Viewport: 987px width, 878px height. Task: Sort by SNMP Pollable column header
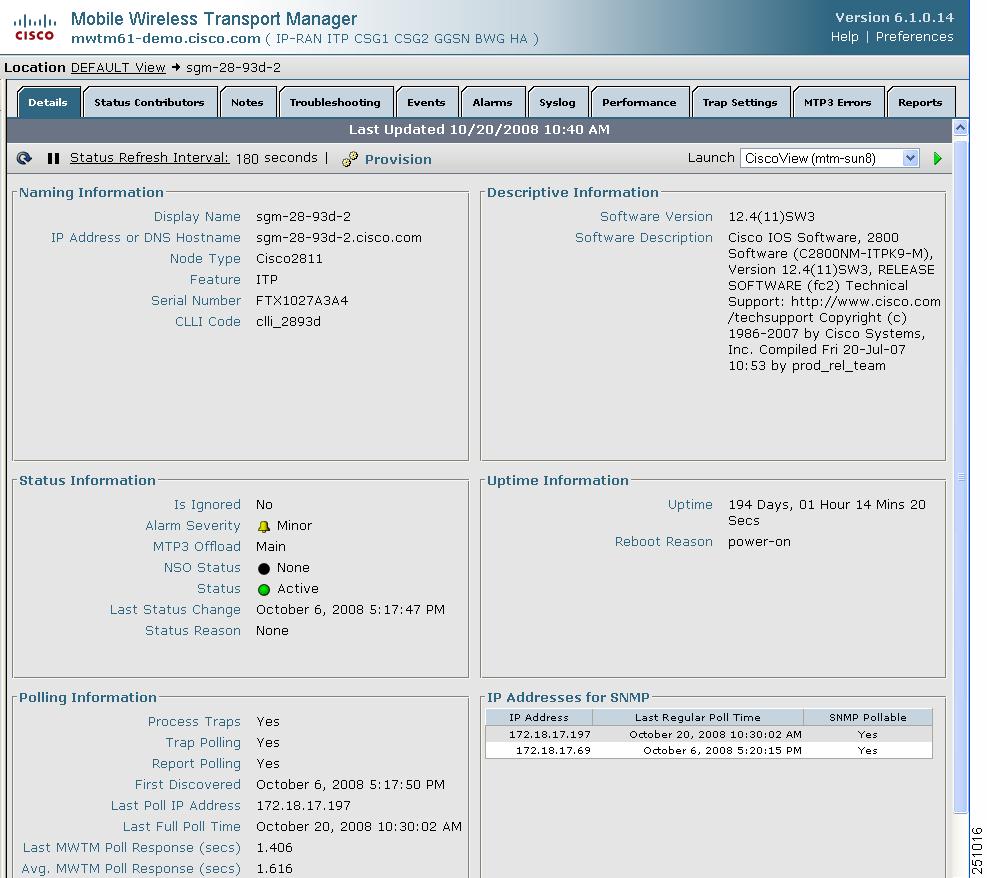point(867,717)
